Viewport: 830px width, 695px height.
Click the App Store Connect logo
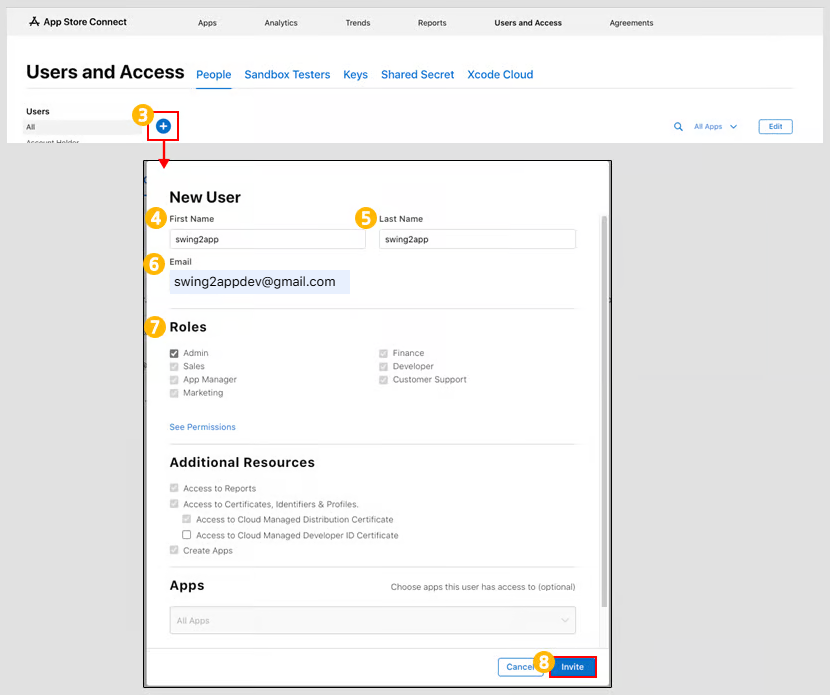click(x=78, y=22)
